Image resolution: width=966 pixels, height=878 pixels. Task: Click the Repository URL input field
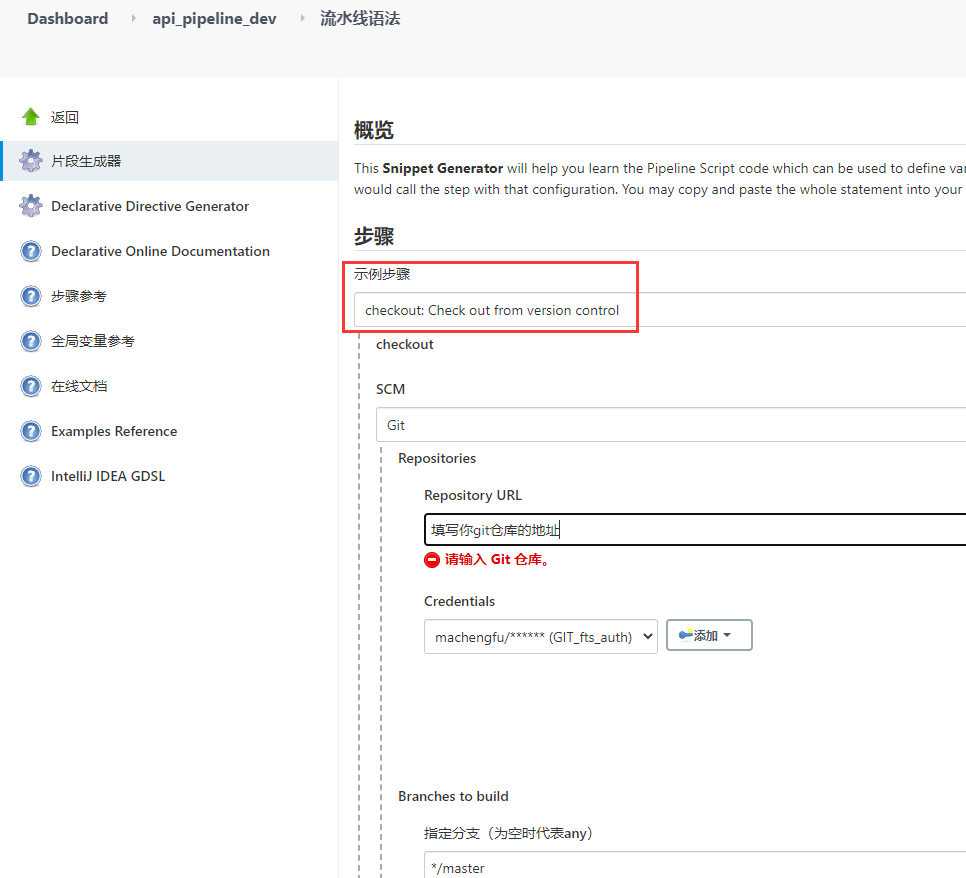695,529
